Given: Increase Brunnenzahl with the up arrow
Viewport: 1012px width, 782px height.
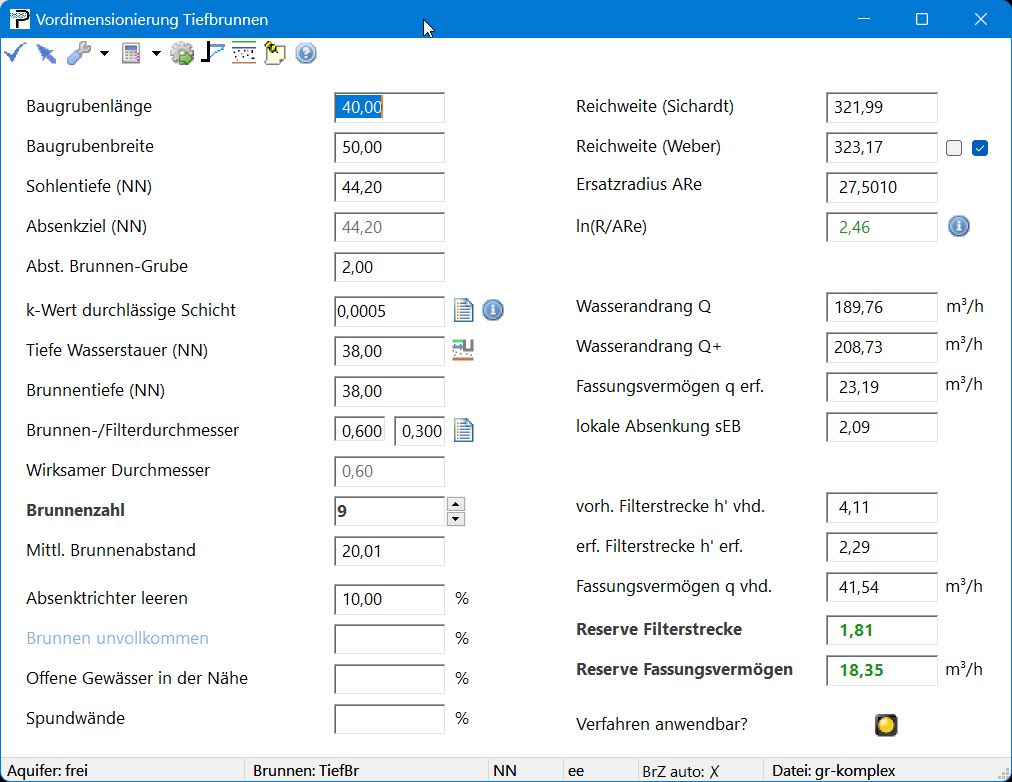Looking at the screenshot, I should click(x=456, y=504).
